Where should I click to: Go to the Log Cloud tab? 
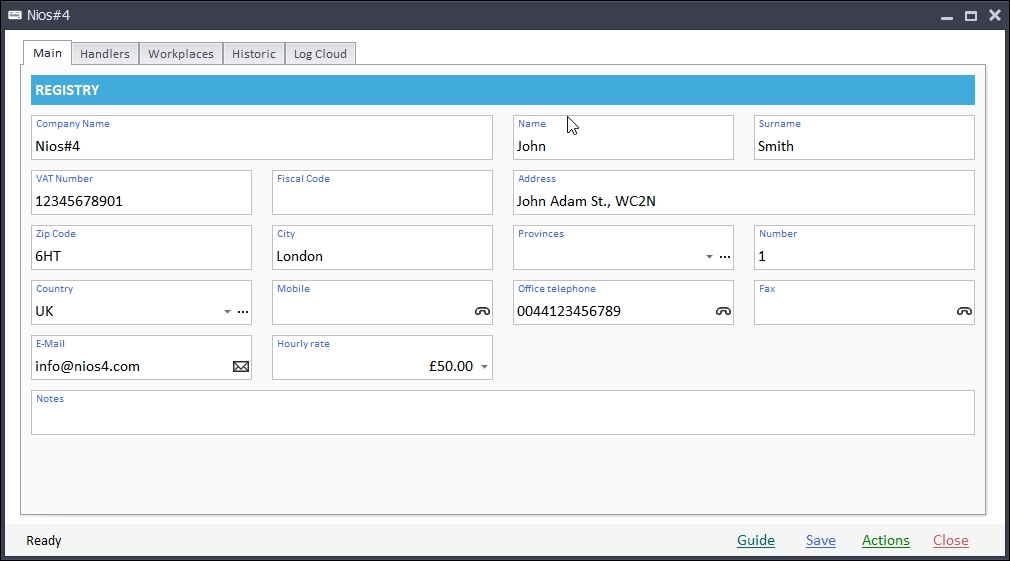(320, 54)
